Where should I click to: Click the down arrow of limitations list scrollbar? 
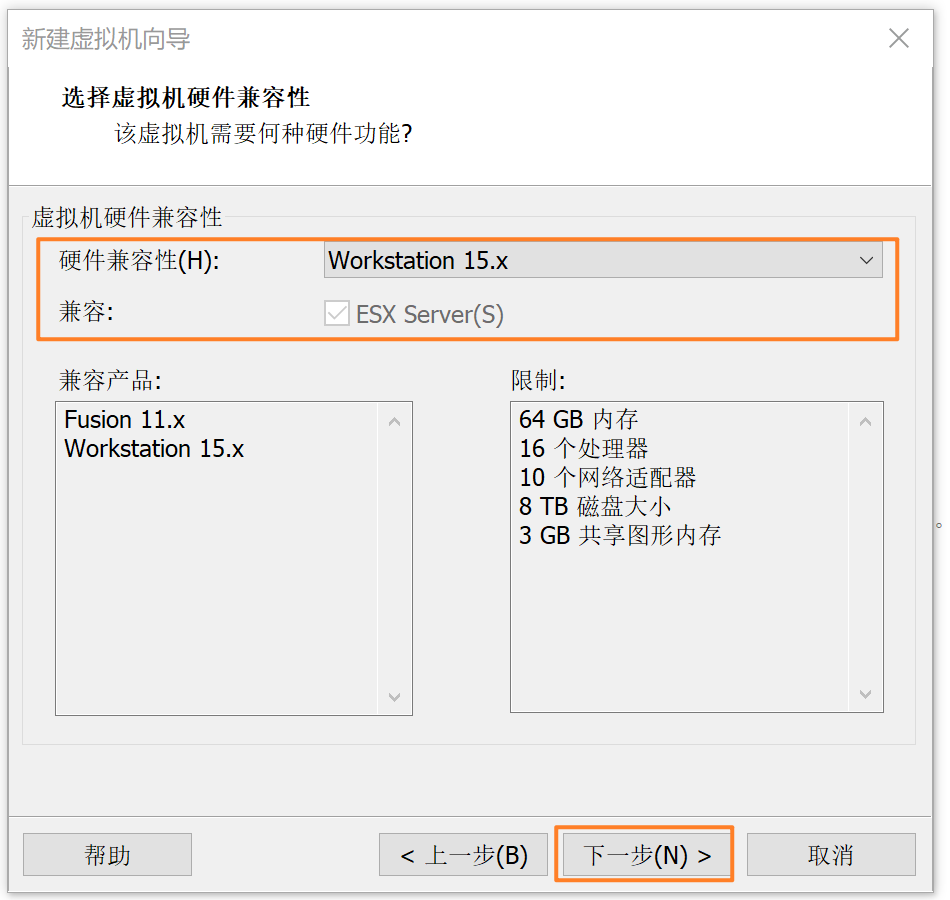click(x=865, y=694)
